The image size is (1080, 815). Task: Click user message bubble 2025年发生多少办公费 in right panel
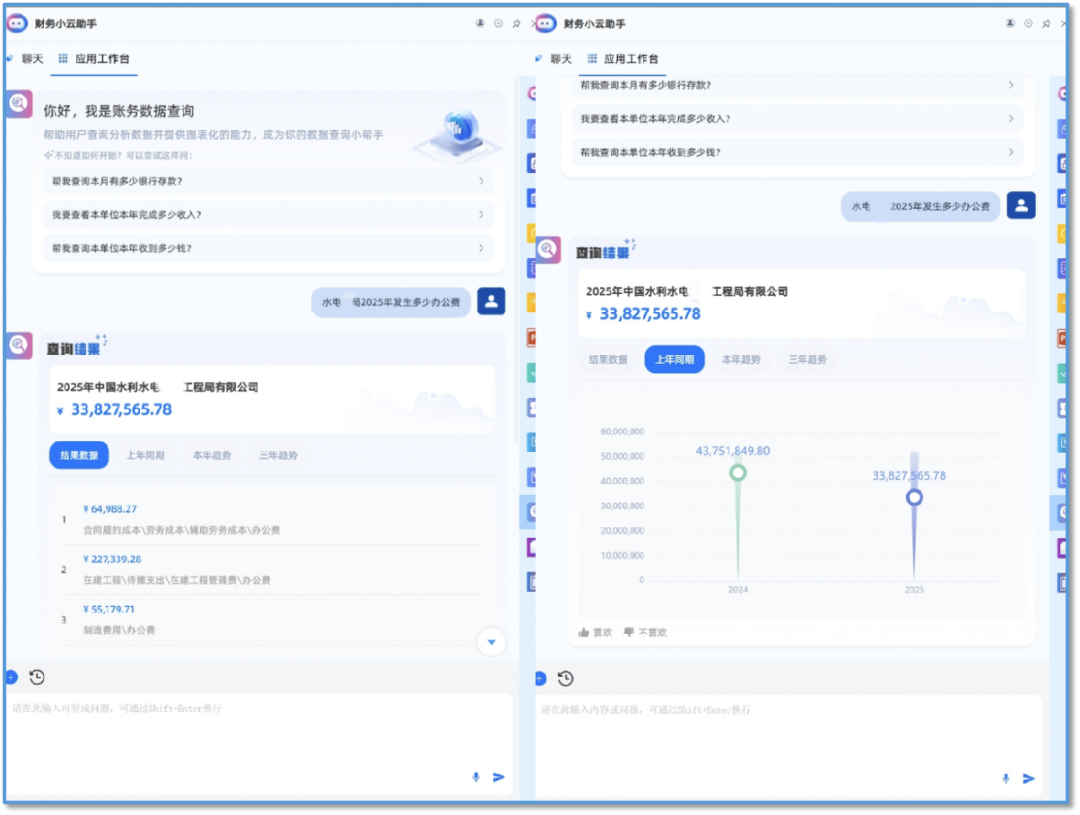920,207
